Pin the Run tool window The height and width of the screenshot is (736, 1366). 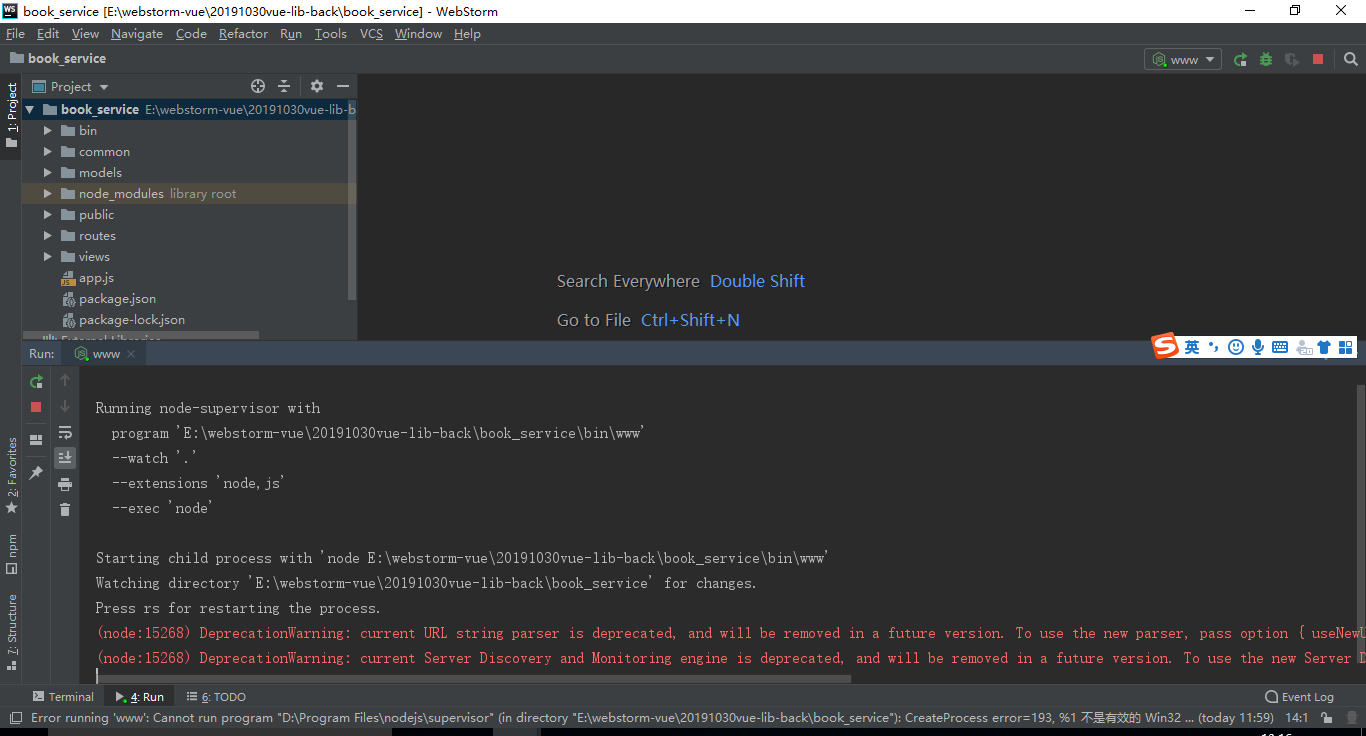(x=35, y=472)
